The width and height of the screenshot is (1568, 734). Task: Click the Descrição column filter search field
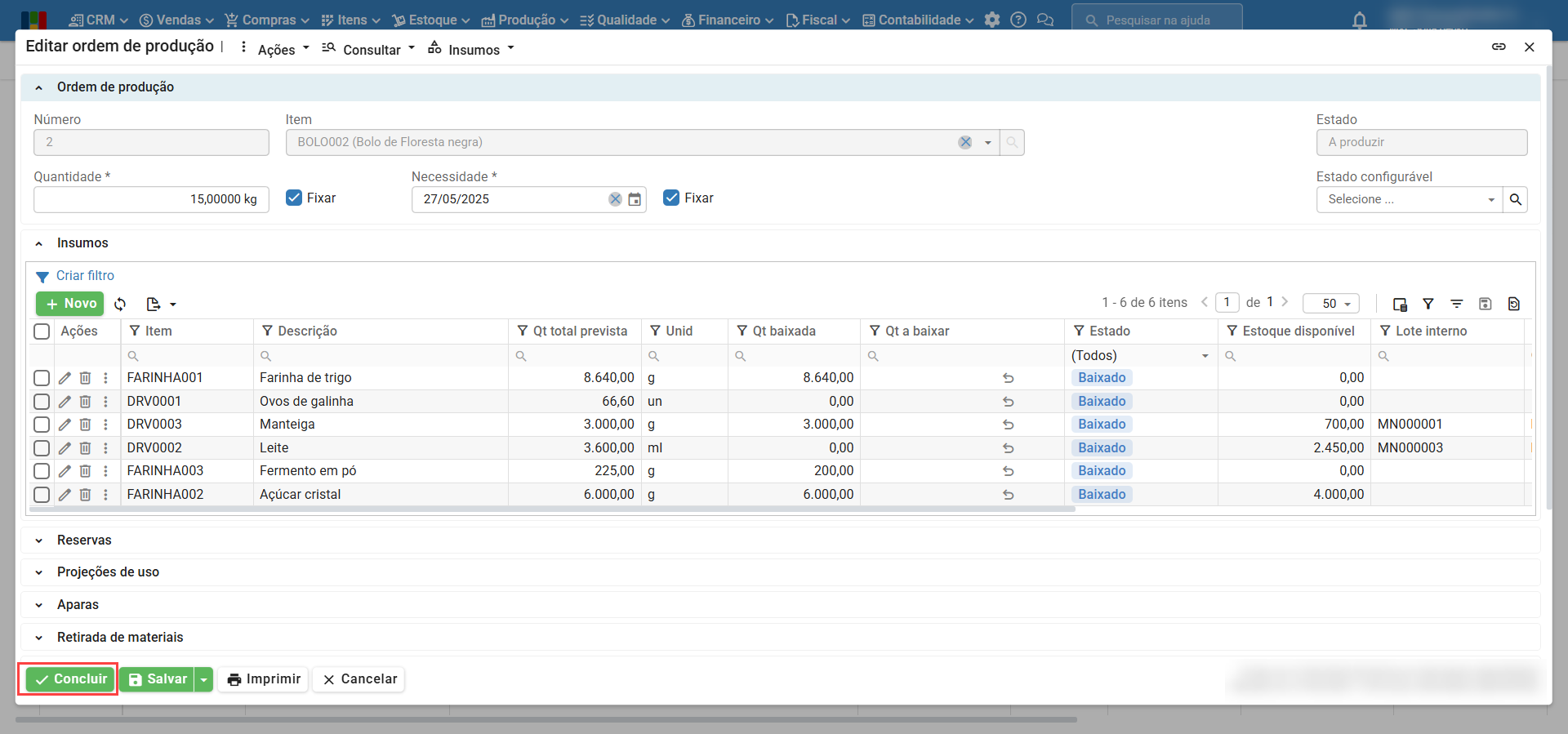pyautogui.click(x=381, y=356)
